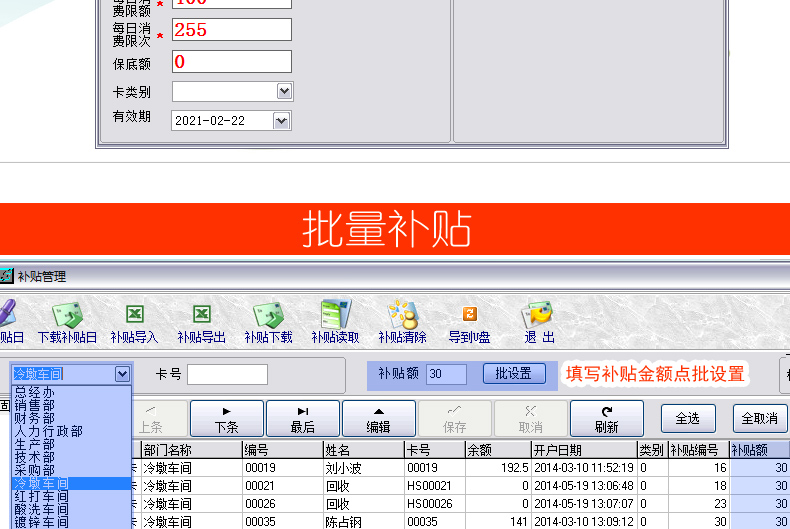Pick 红打车间 from the dropdown list
This screenshot has width=790, height=529.
click(x=41, y=496)
